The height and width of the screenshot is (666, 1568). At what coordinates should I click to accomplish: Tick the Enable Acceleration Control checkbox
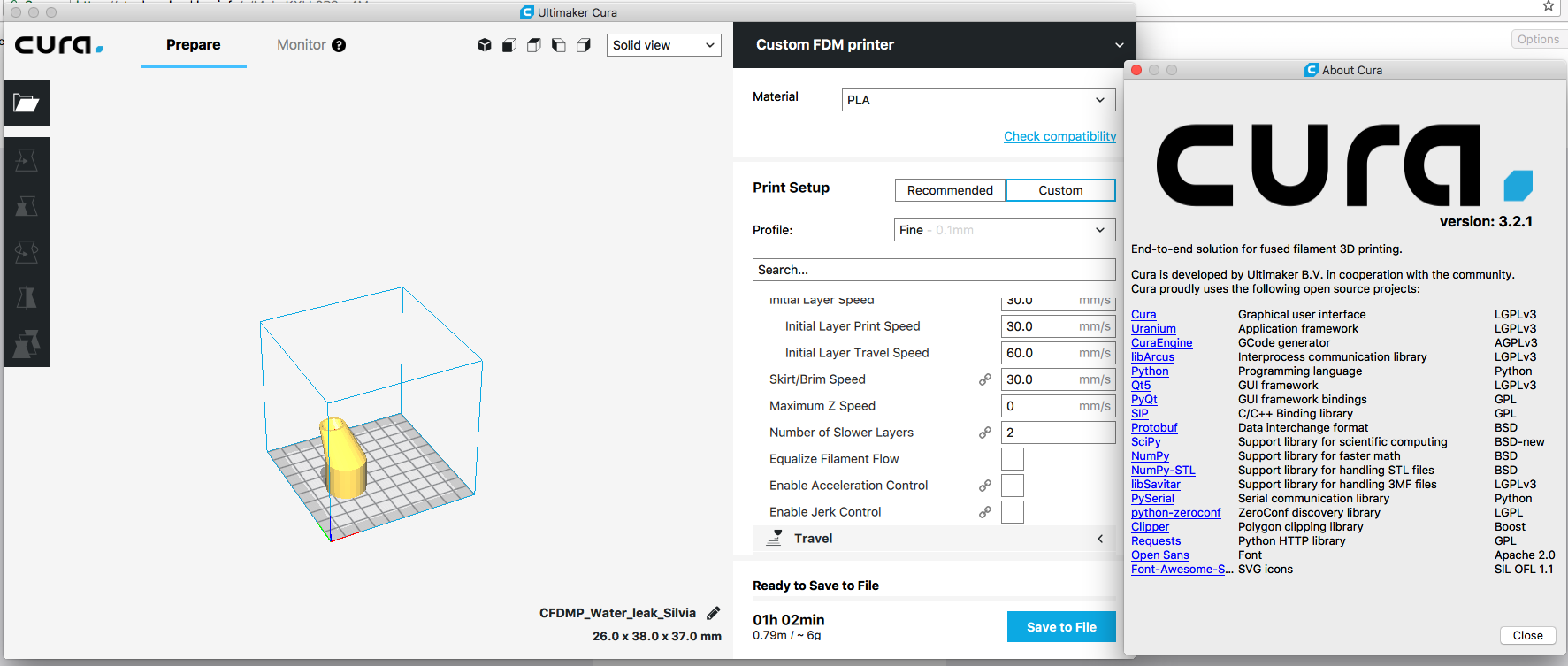point(1013,486)
